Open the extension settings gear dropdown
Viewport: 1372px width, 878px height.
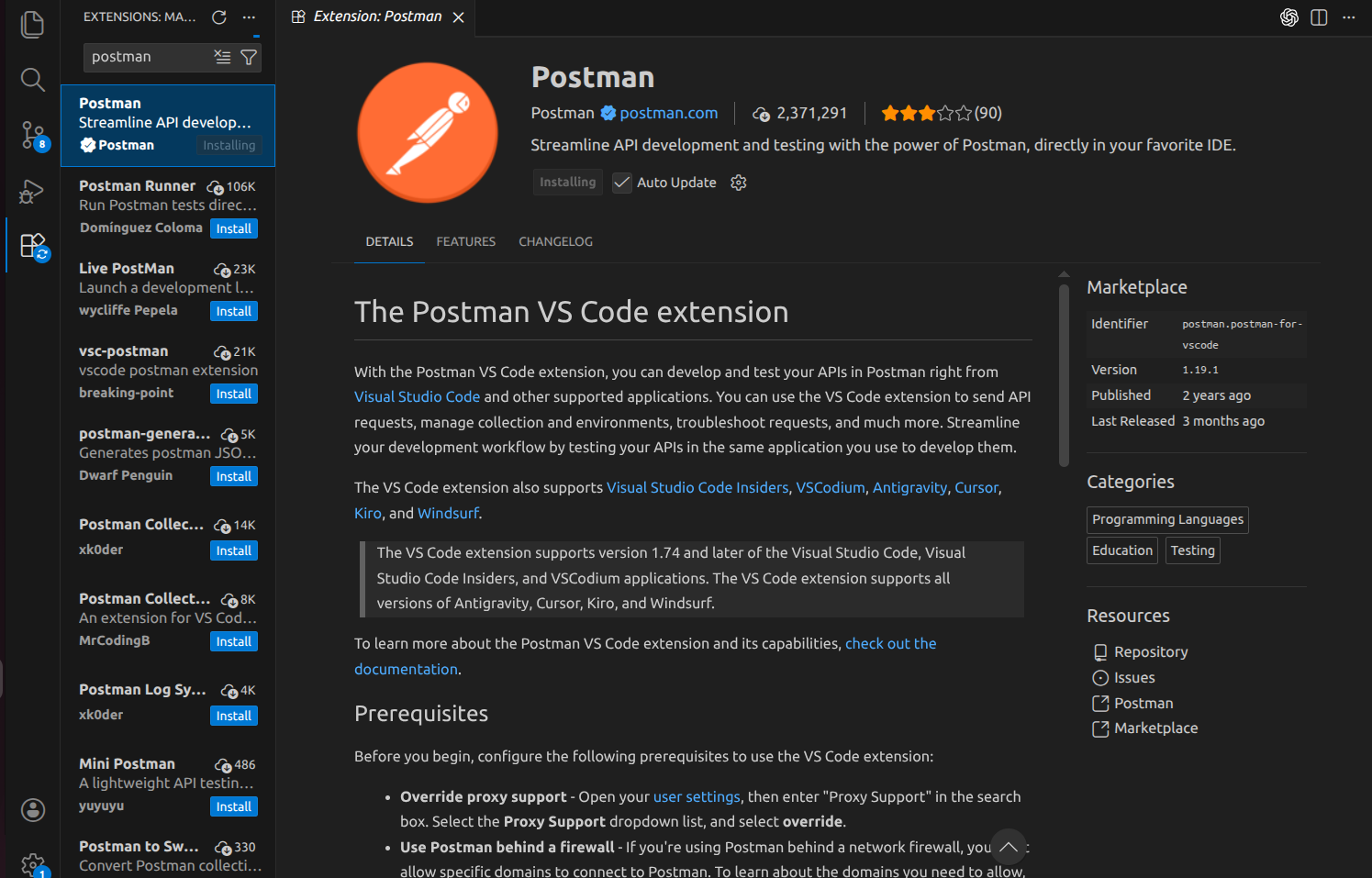(739, 182)
